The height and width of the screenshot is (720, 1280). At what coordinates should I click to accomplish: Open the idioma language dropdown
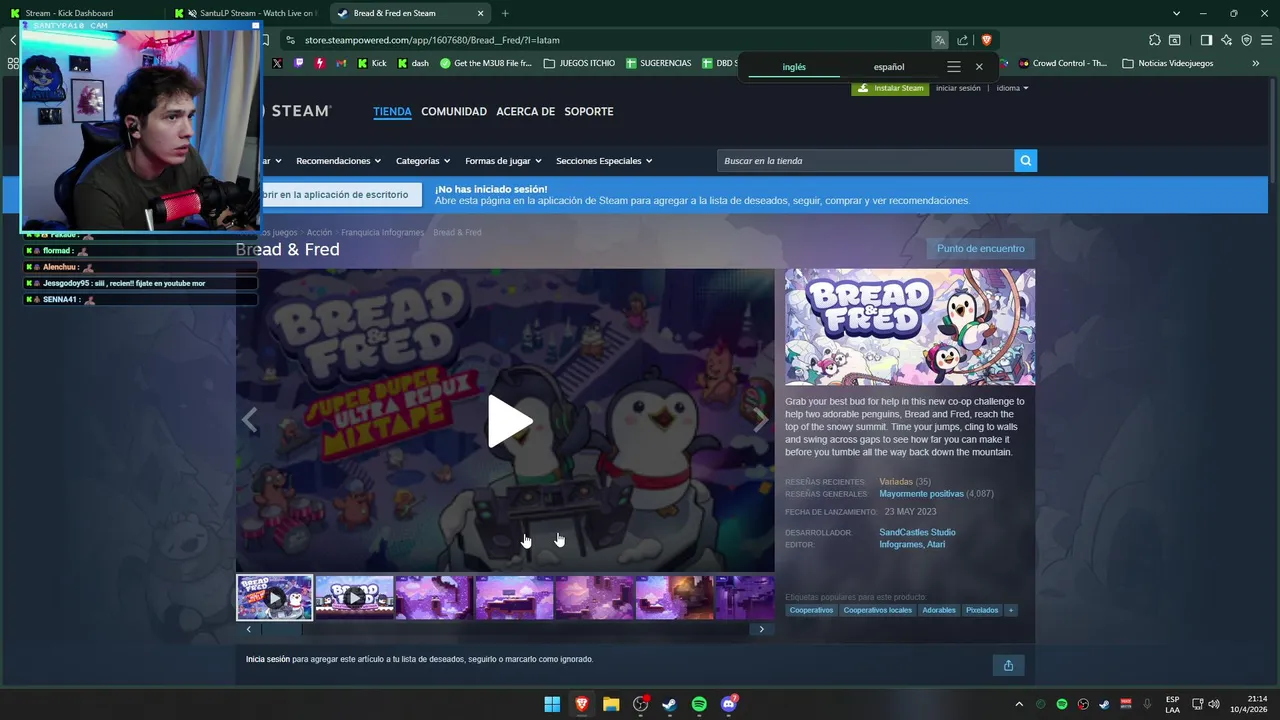[1012, 88]
